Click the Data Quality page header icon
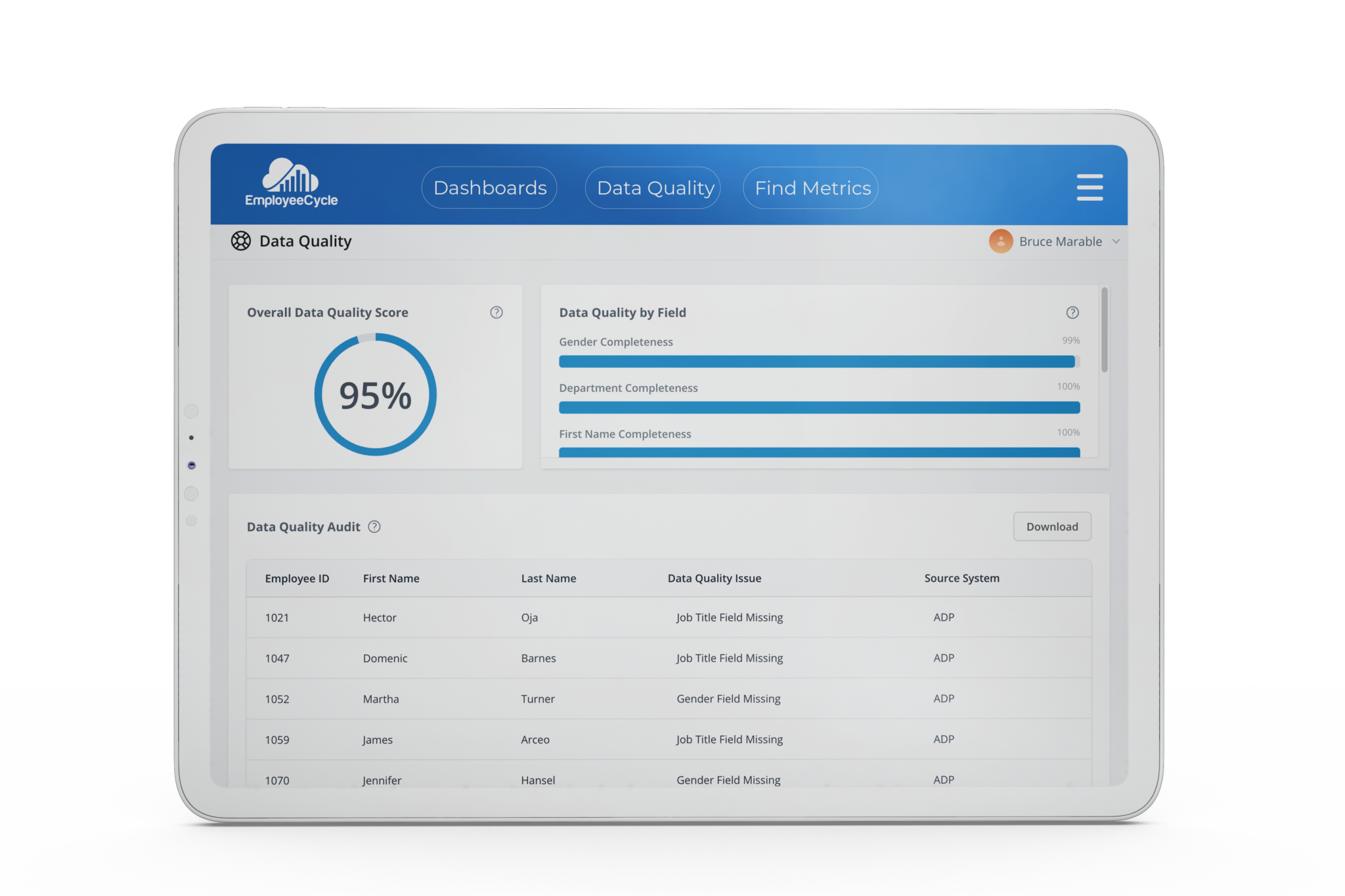The height and width of the screenshot is (896, 1345). [240, 241]
